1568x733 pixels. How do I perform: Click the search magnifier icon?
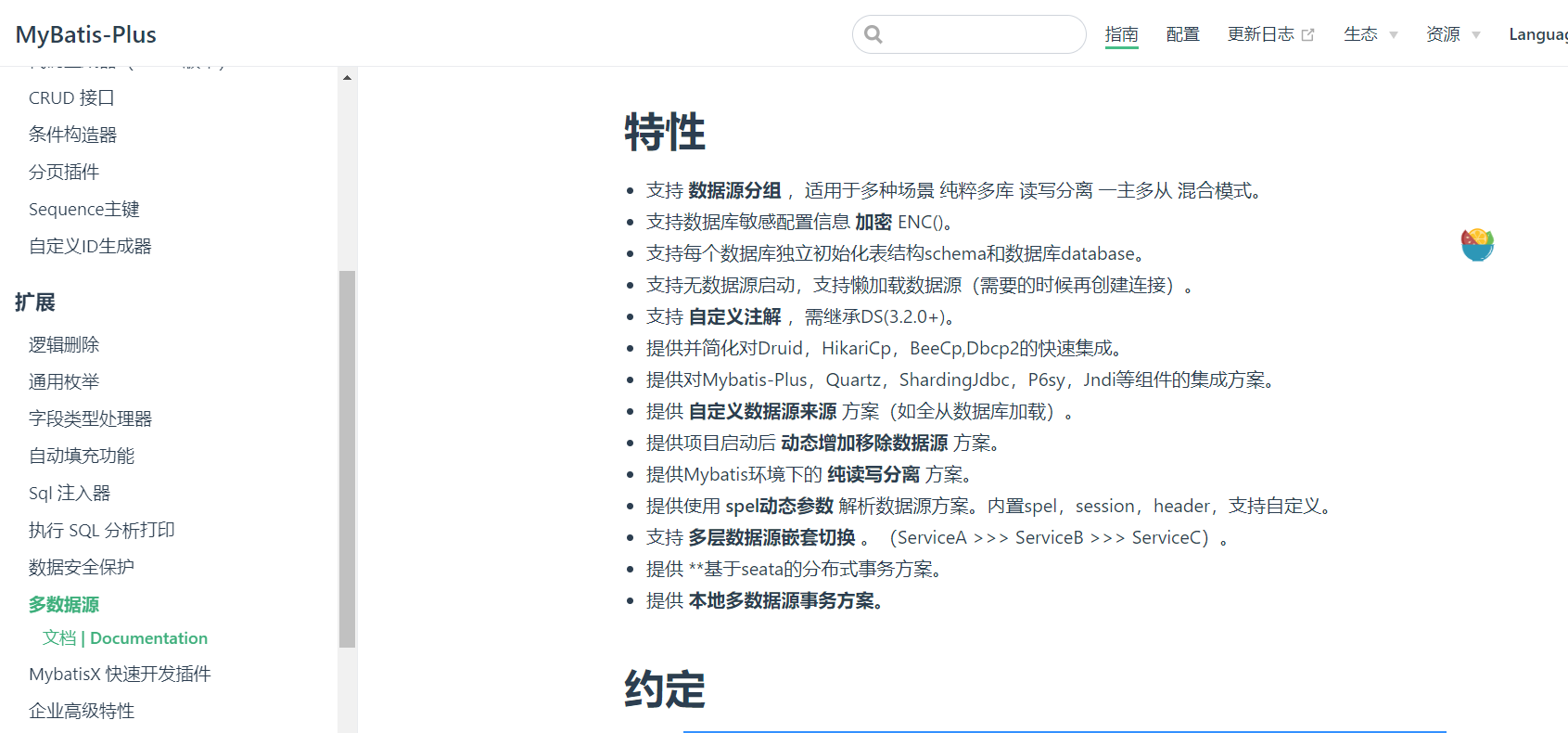(x=873, y=34)
